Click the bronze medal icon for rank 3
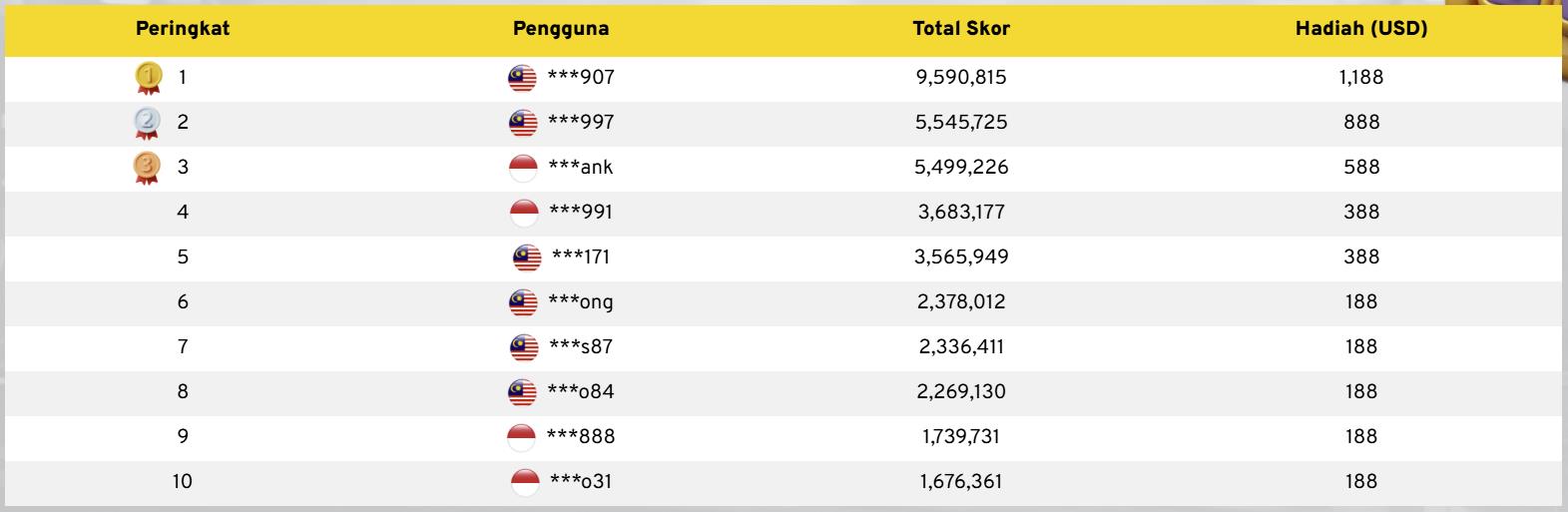Screen dimensions: 1568x512 click(x=148, y=168)
